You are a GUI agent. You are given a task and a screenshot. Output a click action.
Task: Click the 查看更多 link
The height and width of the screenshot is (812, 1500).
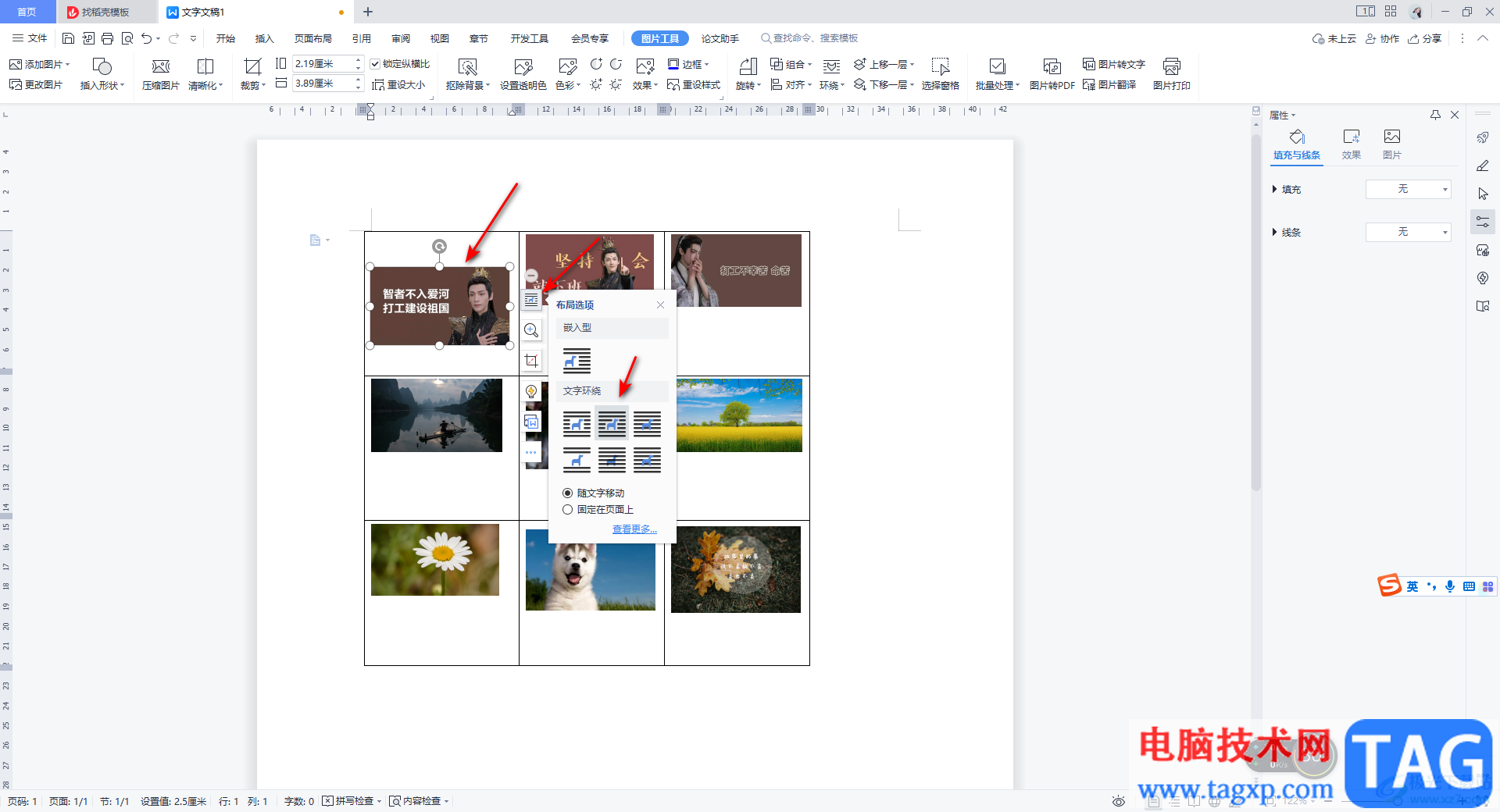[x=634, y=529]
